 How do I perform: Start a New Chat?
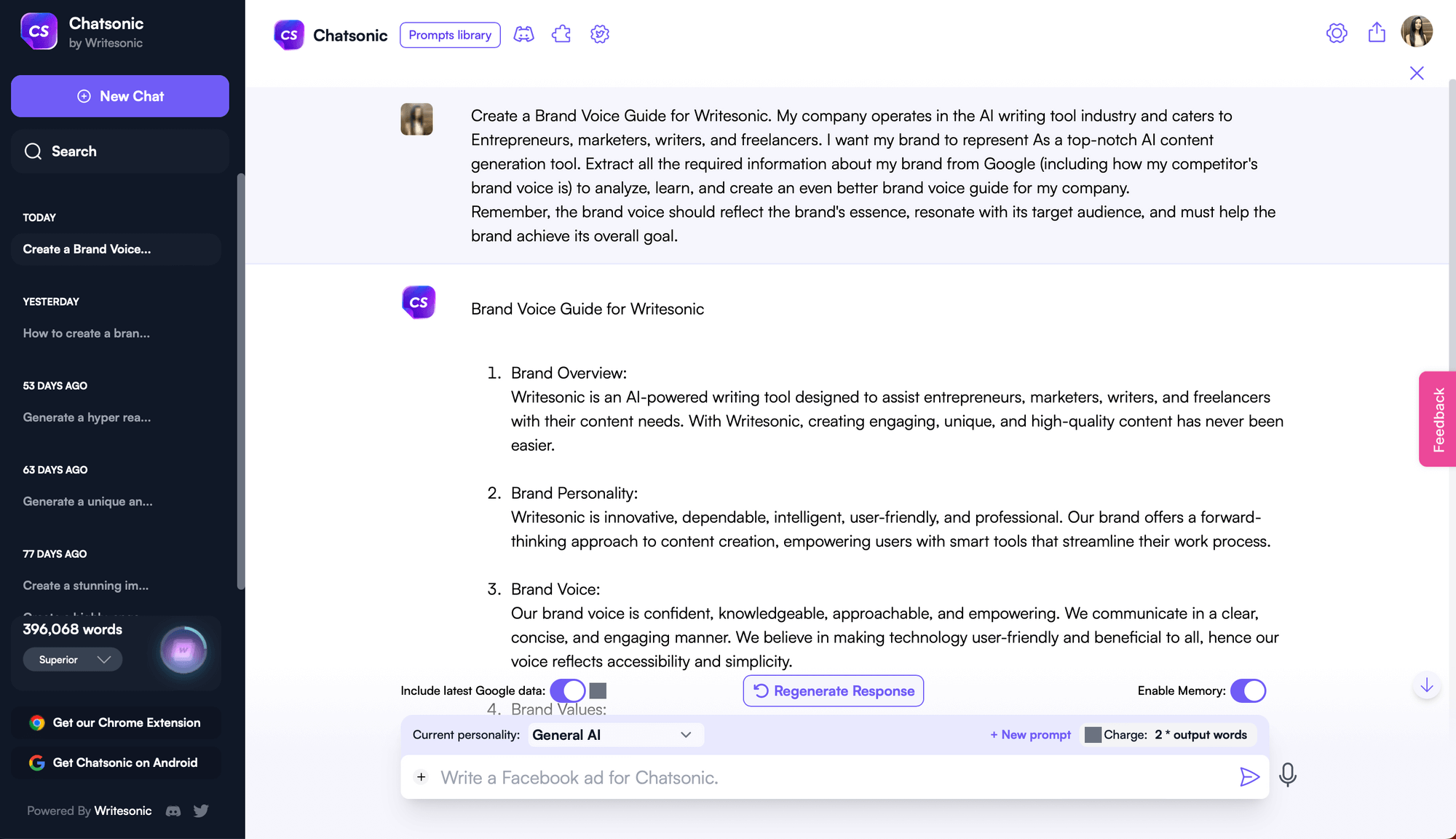coord(120,96)
